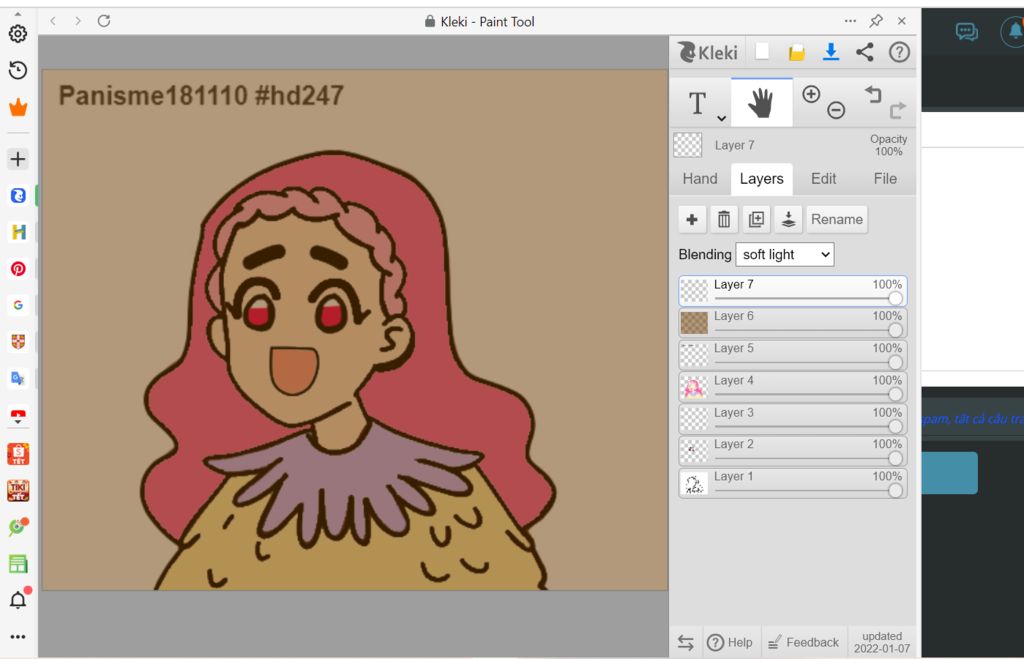The width and height of the screenshot is (1024, 659).
Task: Create a new blank image in Kleki
Action: (762, 52)
